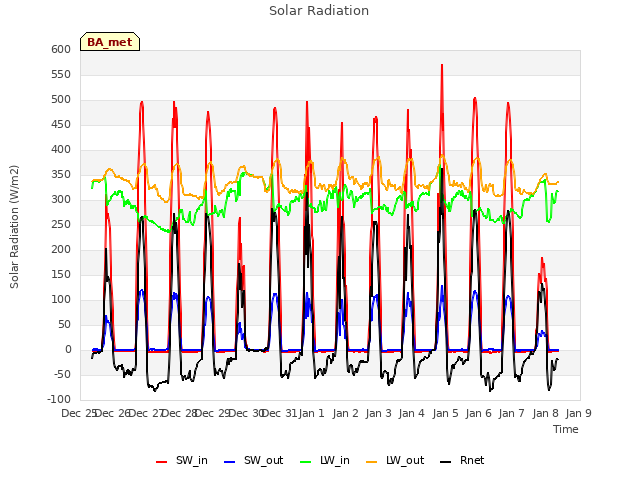Toggle the SW_out legend entry
Viewport: 640px width, 480px height.
point(253,460)
